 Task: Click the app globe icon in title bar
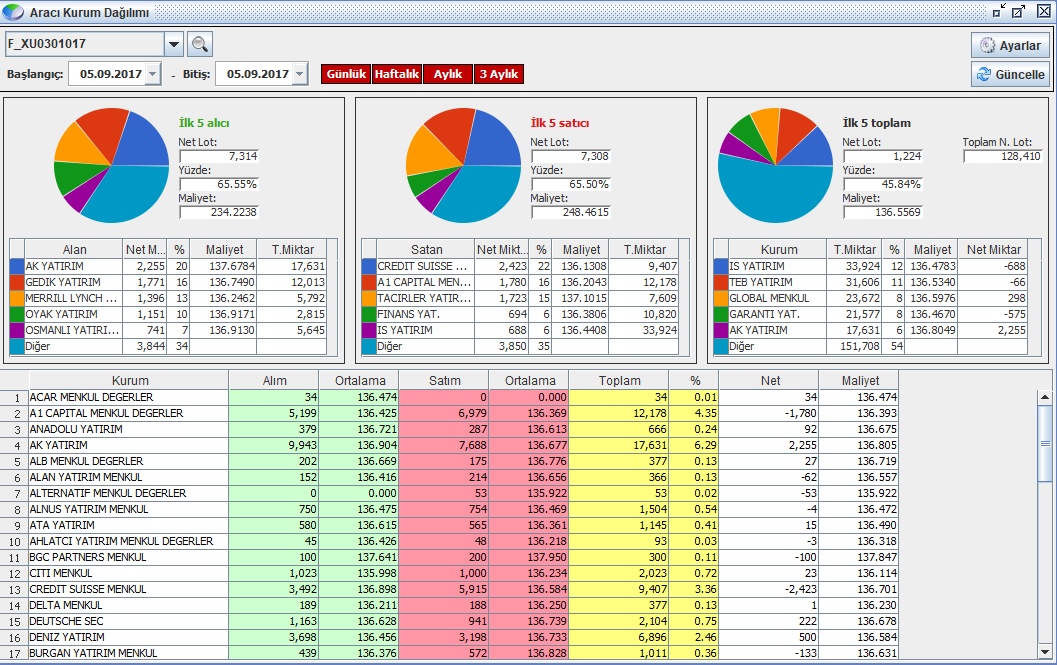(13, 12)
